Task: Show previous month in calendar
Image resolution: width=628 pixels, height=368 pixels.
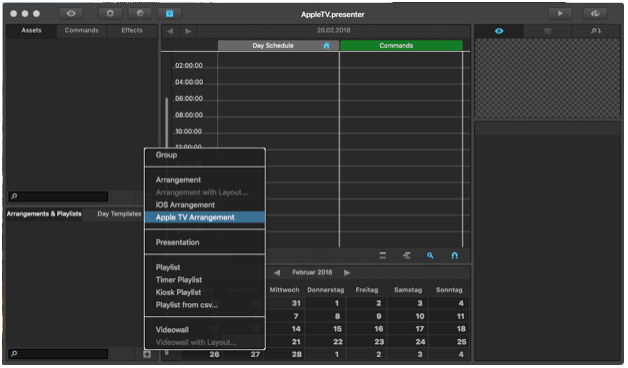Action: pyautogui.click(x=277, y=273)
